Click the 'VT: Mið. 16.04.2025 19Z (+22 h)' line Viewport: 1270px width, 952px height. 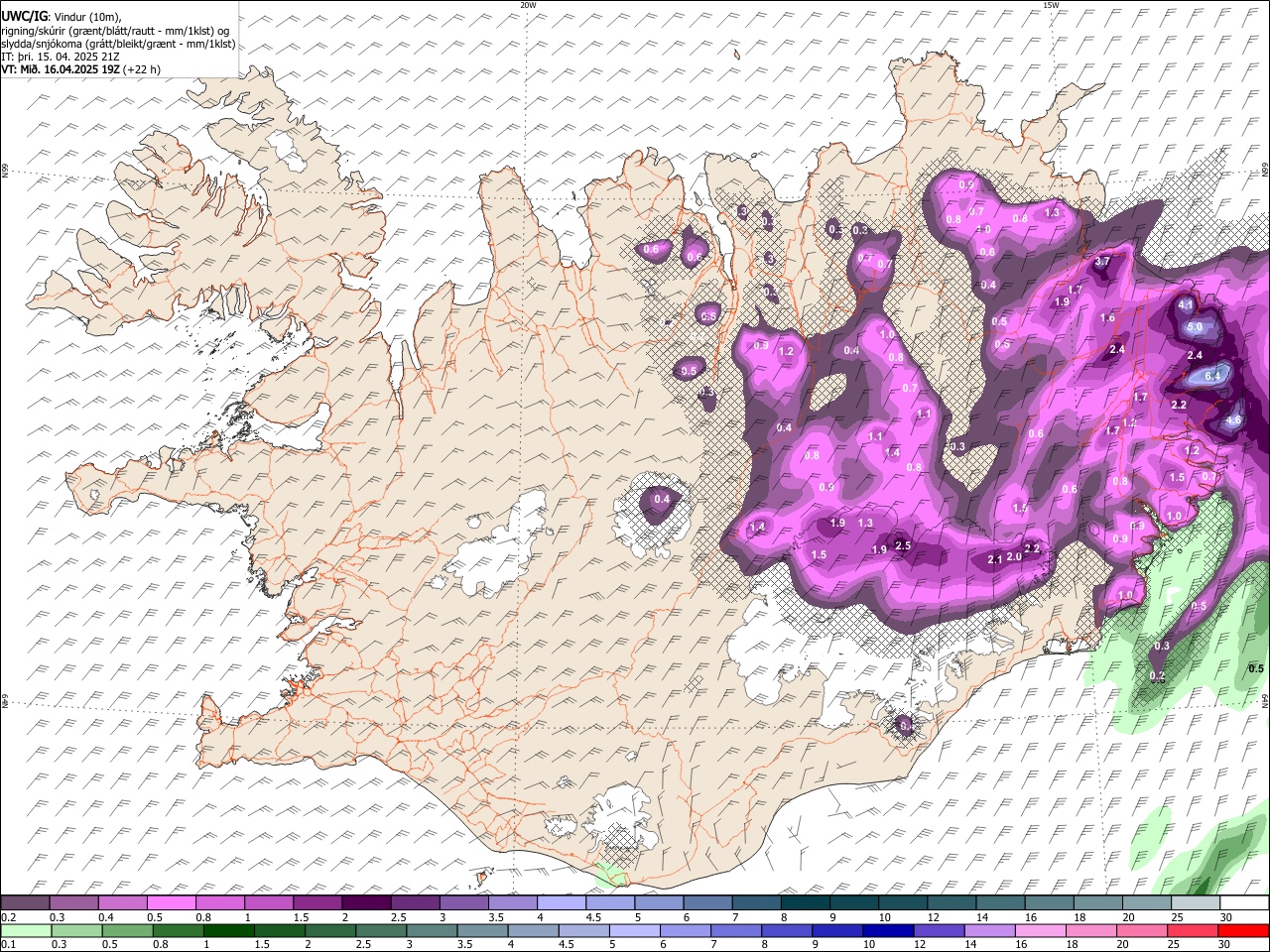tap(80, 69)
